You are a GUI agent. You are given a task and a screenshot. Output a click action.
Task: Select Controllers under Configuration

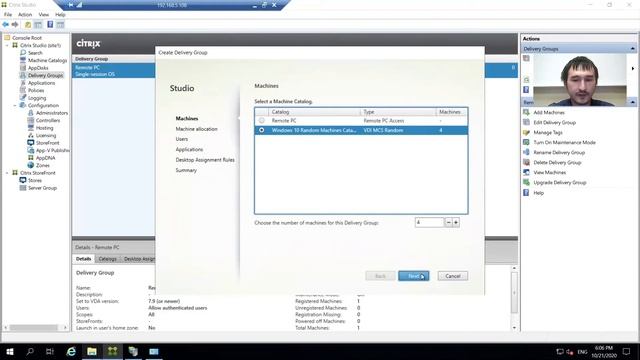[x=48, y=120]
